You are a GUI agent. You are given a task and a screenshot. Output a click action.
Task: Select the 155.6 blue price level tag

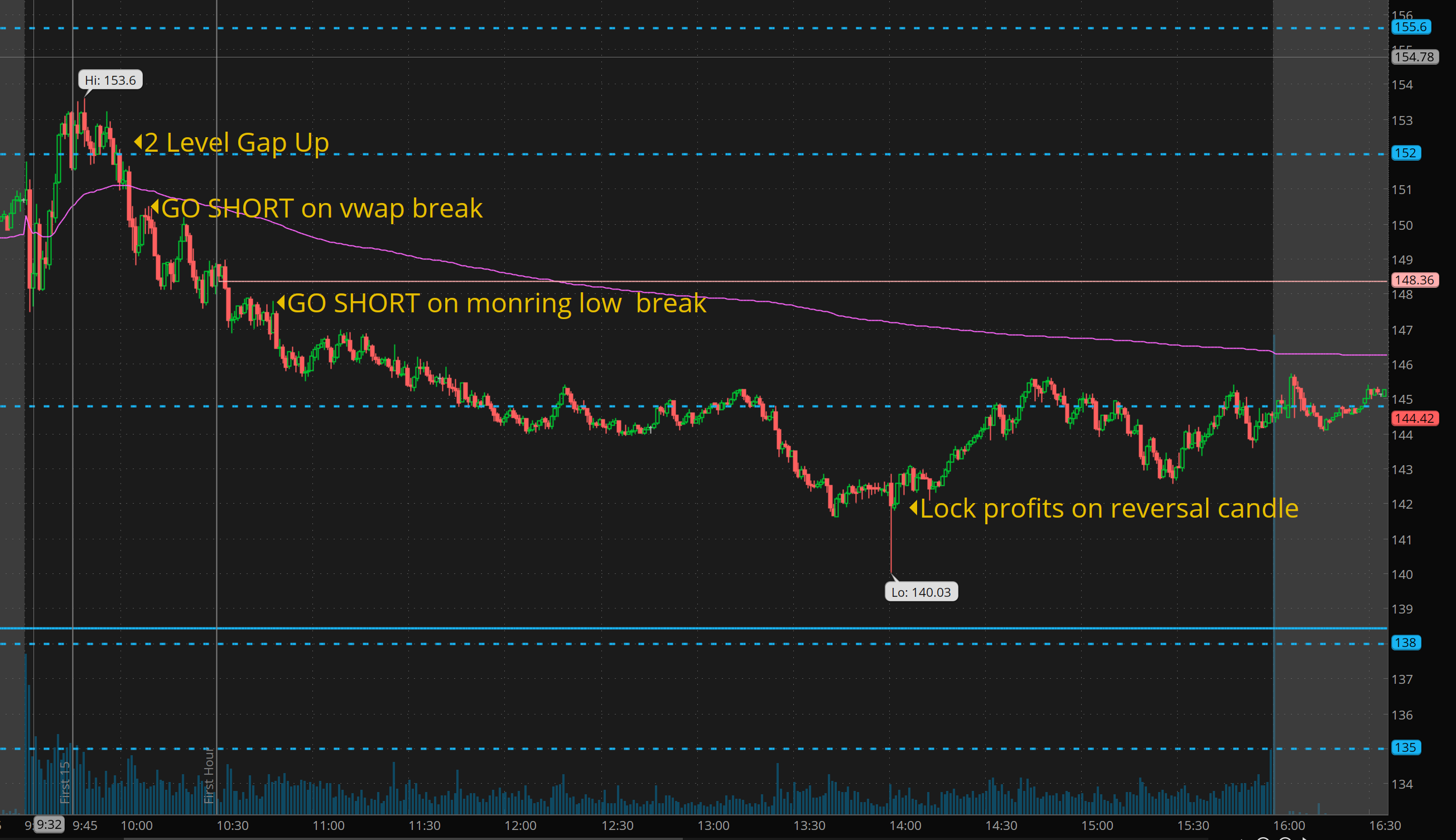[1410, 27]
